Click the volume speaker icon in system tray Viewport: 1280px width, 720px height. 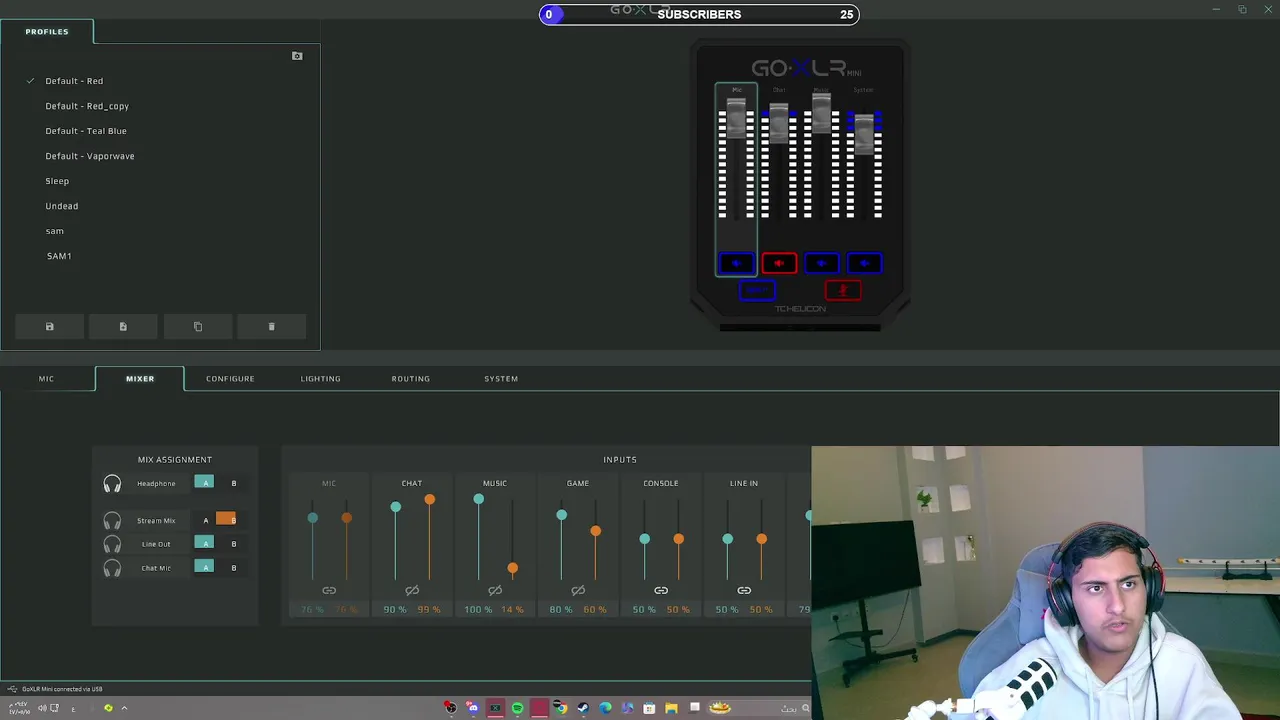(x=42, y=708)
